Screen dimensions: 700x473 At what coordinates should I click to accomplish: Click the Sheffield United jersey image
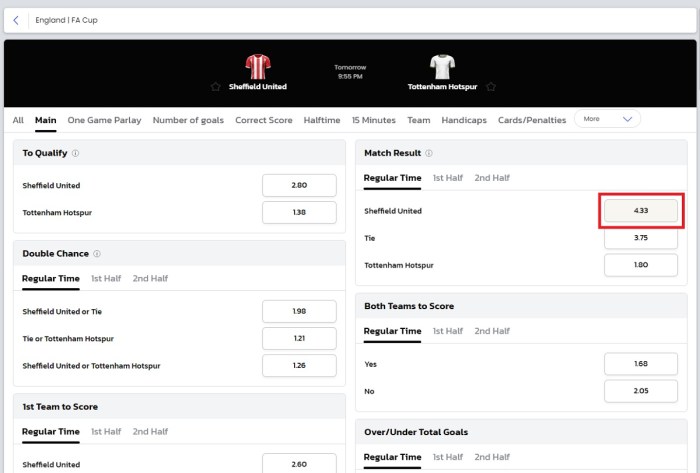(x=258, y=66)
